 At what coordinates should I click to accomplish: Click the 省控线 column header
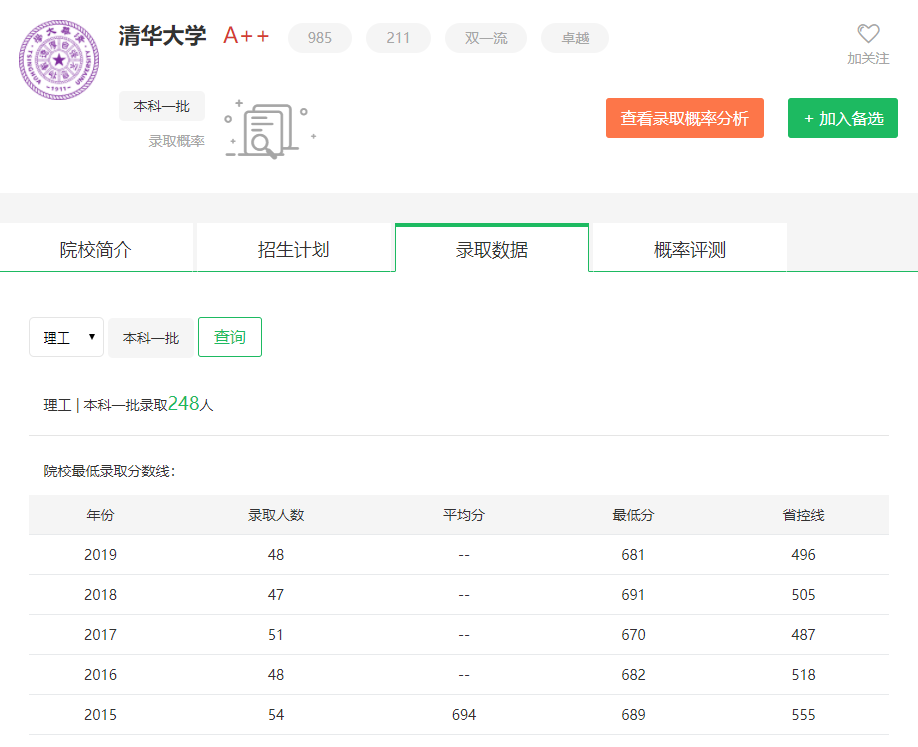click(x=803, y=515)
